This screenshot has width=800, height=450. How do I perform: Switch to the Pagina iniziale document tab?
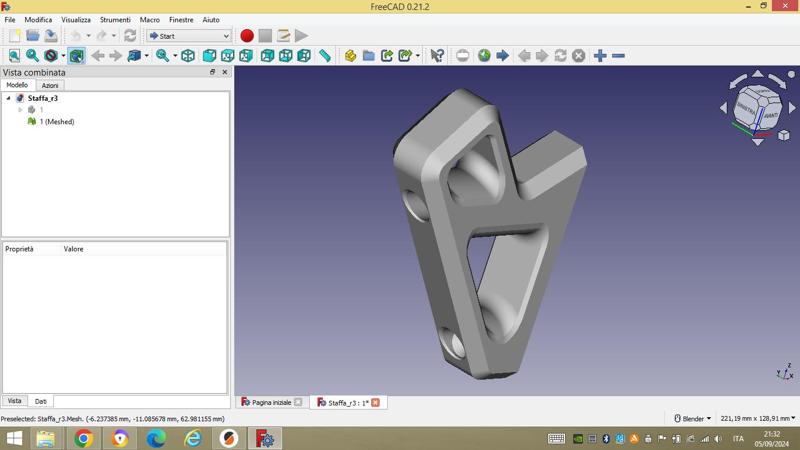pos(271,403)
